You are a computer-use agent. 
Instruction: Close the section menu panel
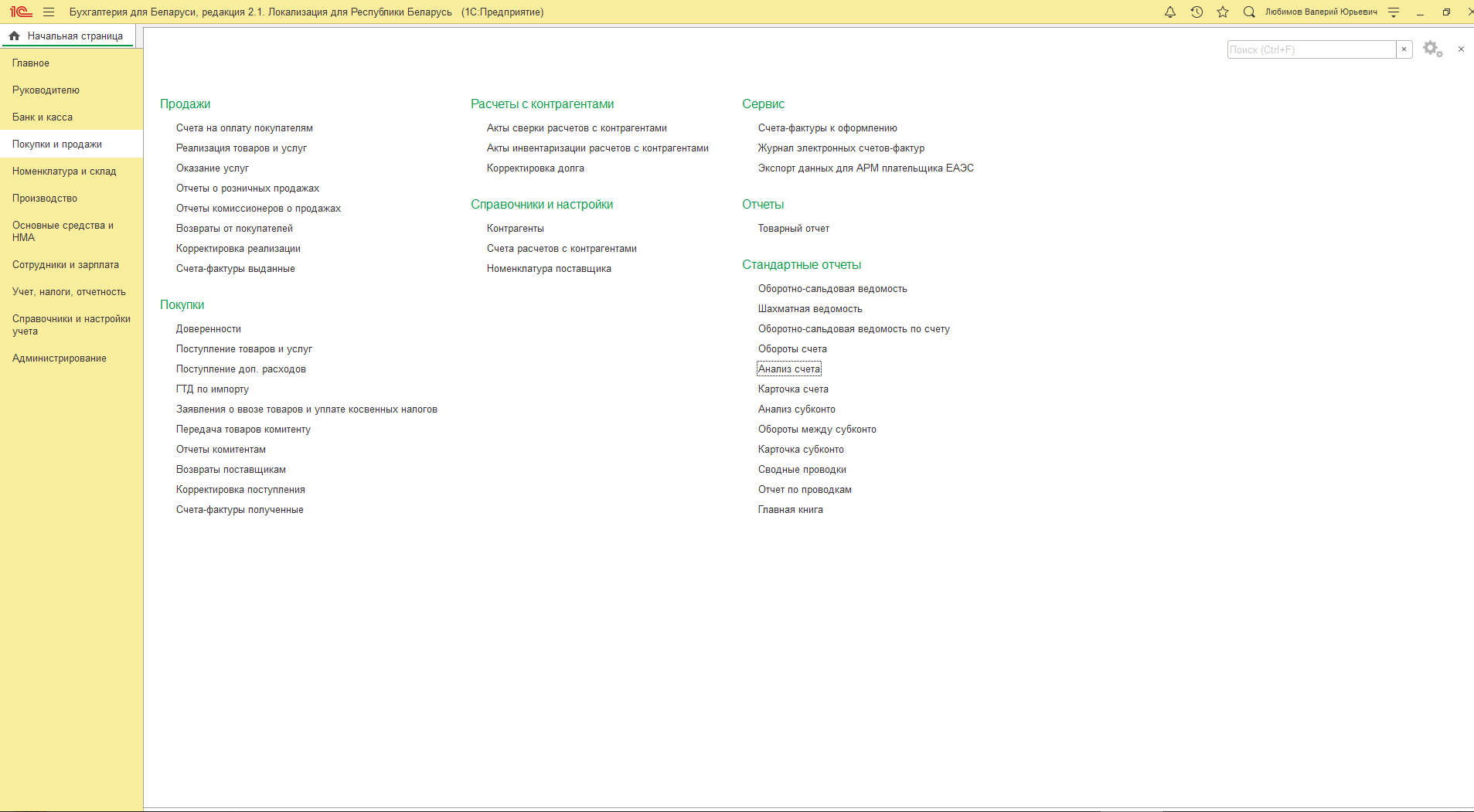click(1461, 49)
